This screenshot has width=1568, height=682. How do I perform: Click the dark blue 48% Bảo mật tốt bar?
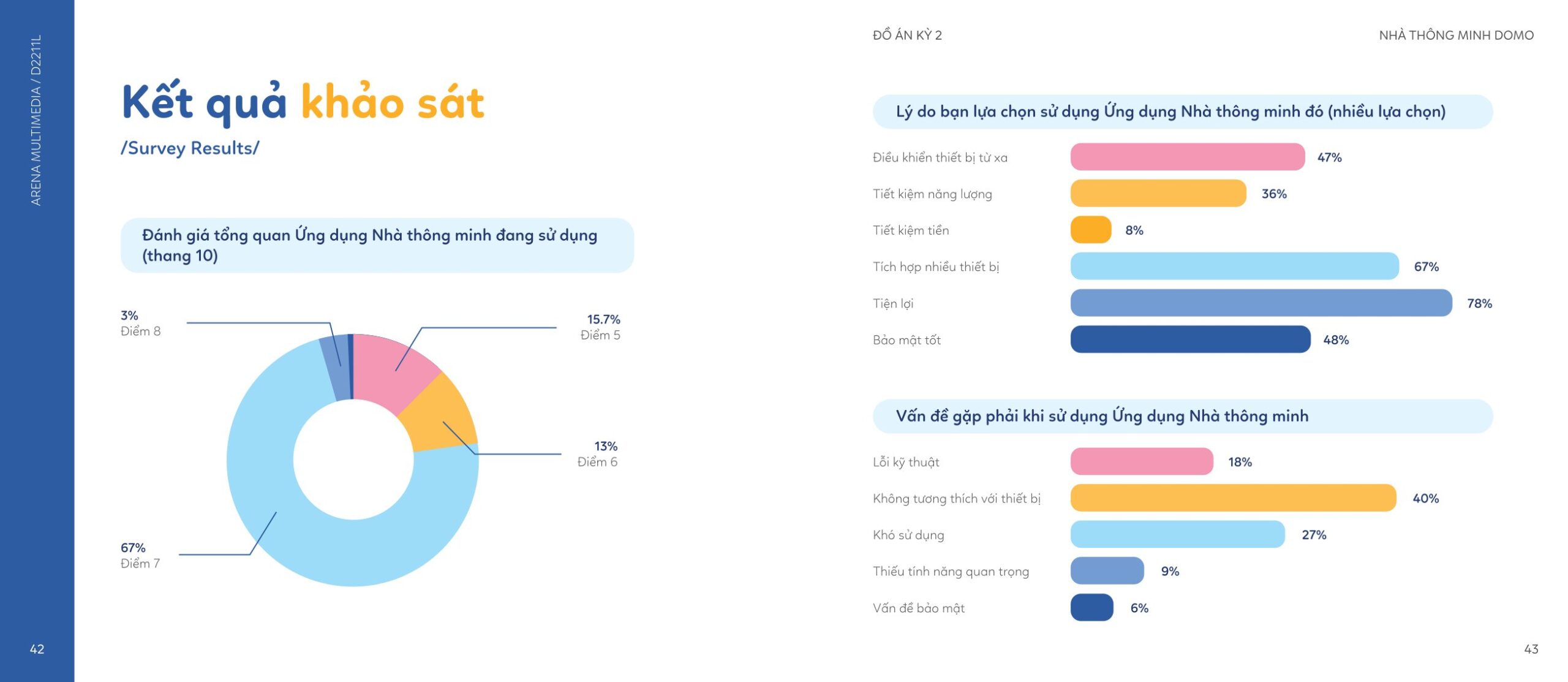pos(1190,339)
